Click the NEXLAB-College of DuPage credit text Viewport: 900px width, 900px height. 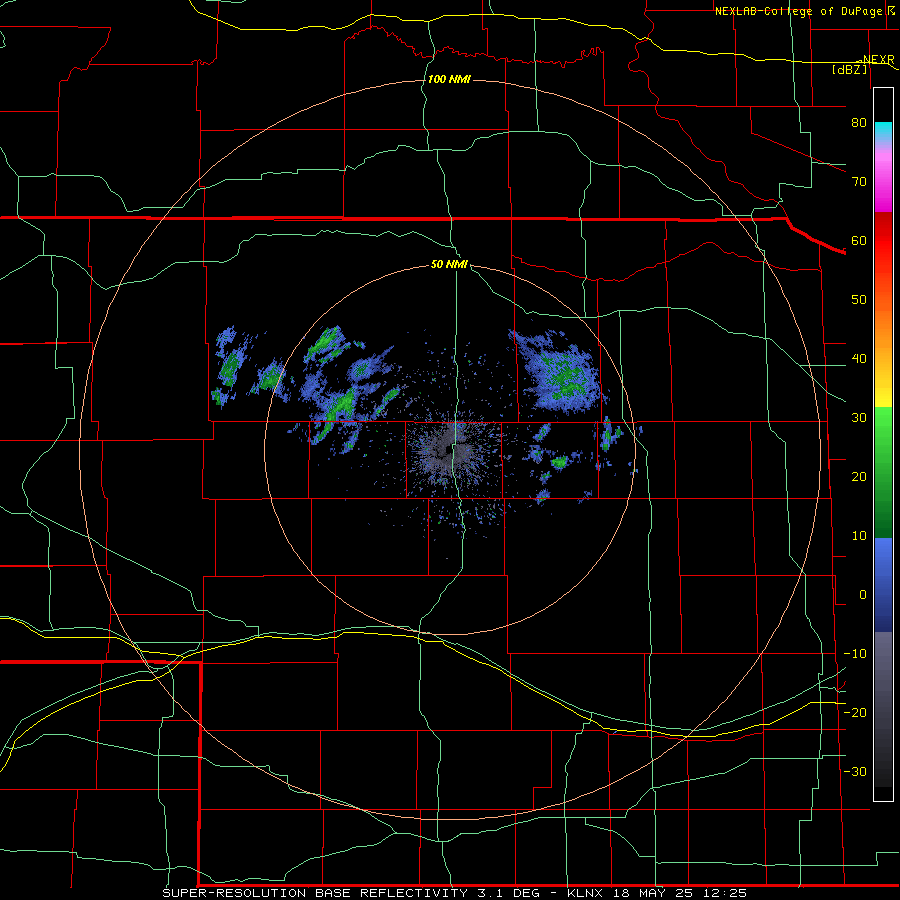pyautogui.click(x=798, y=11)
